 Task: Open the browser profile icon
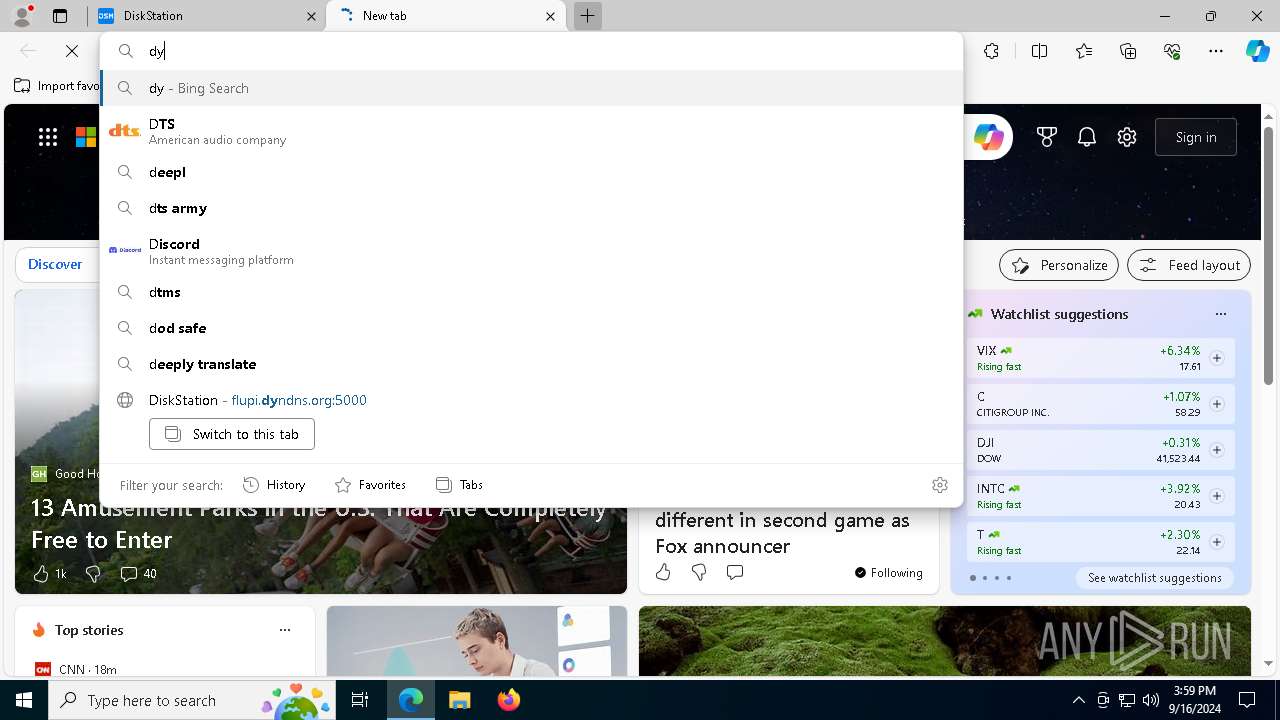pyautogui.click(x=22, y=15)
